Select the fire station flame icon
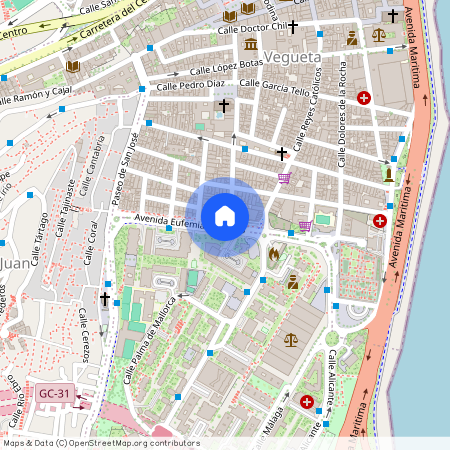 (x=274, y=255)
